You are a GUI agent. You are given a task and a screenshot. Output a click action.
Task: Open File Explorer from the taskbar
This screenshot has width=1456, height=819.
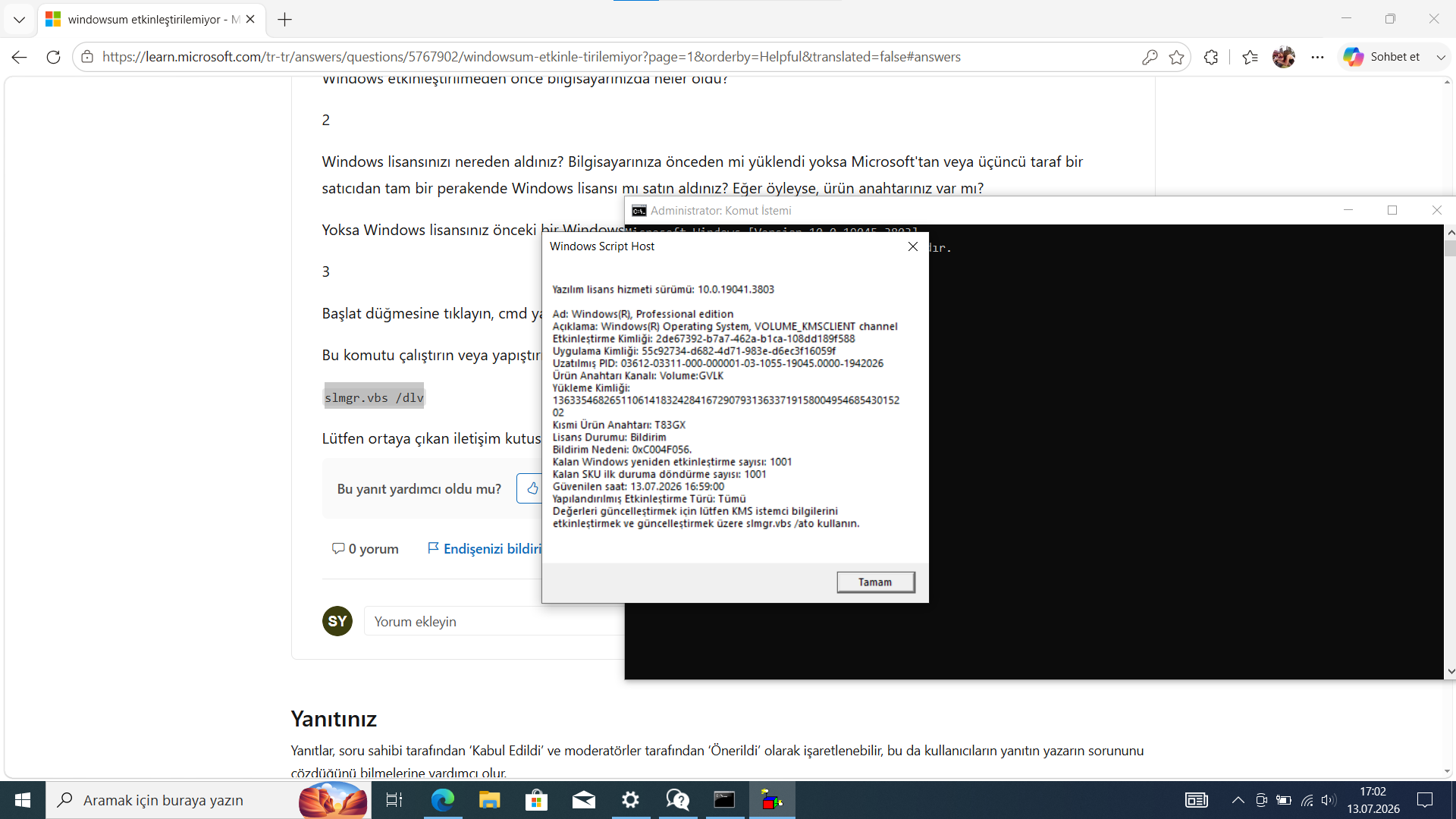pyautogui.click(x=489, y=800)
